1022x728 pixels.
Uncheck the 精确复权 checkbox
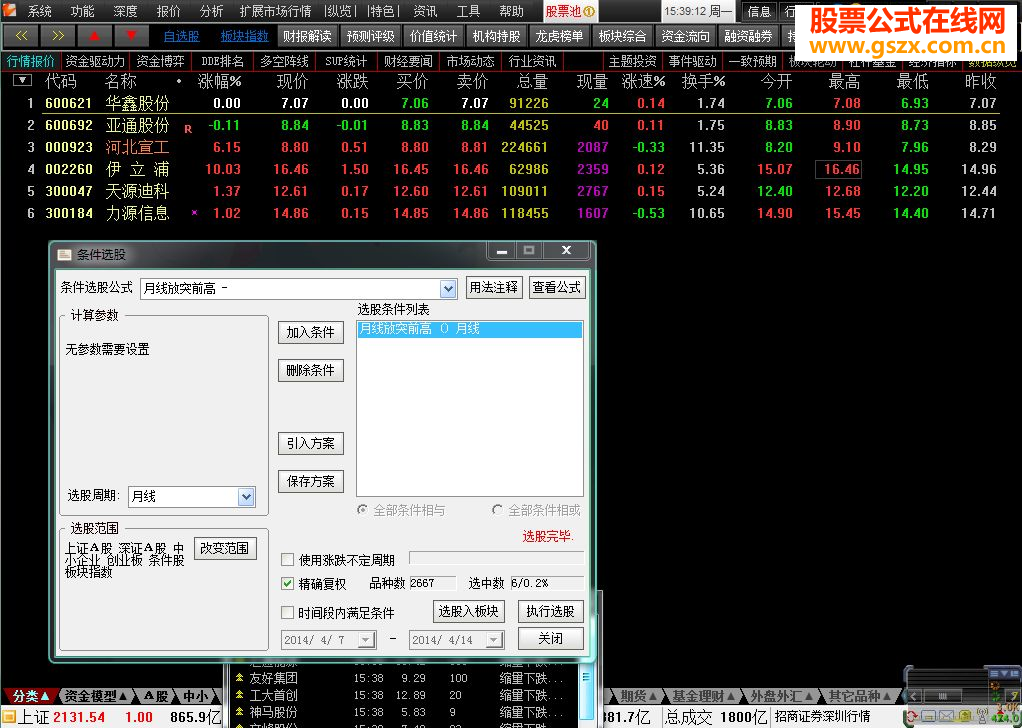[x=287, y=583]
